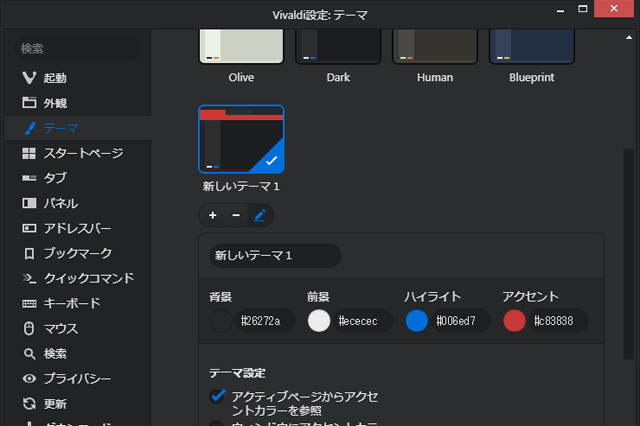Click the pencil edit theme icon
Screen dimensions: 640x426
(x=260, y=215)
